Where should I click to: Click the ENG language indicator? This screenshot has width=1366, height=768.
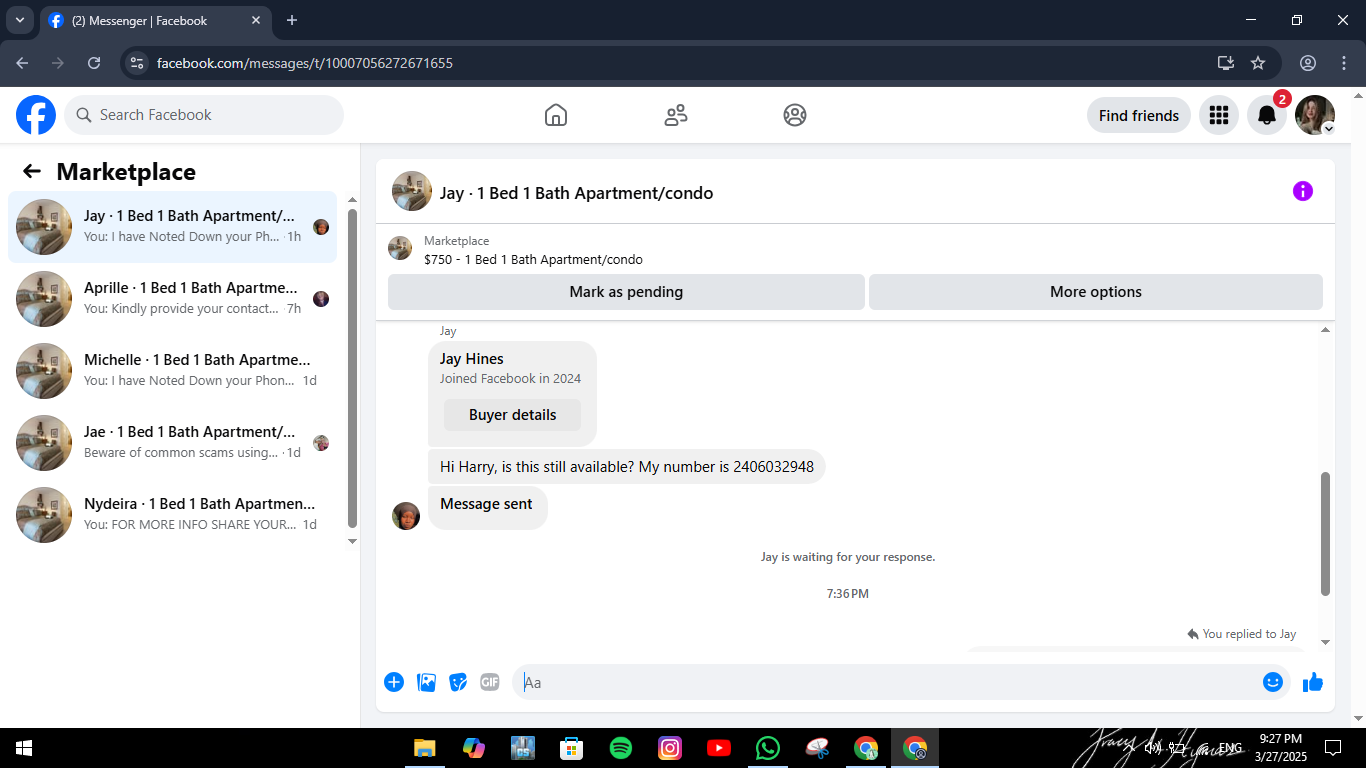pos(1230,748)
